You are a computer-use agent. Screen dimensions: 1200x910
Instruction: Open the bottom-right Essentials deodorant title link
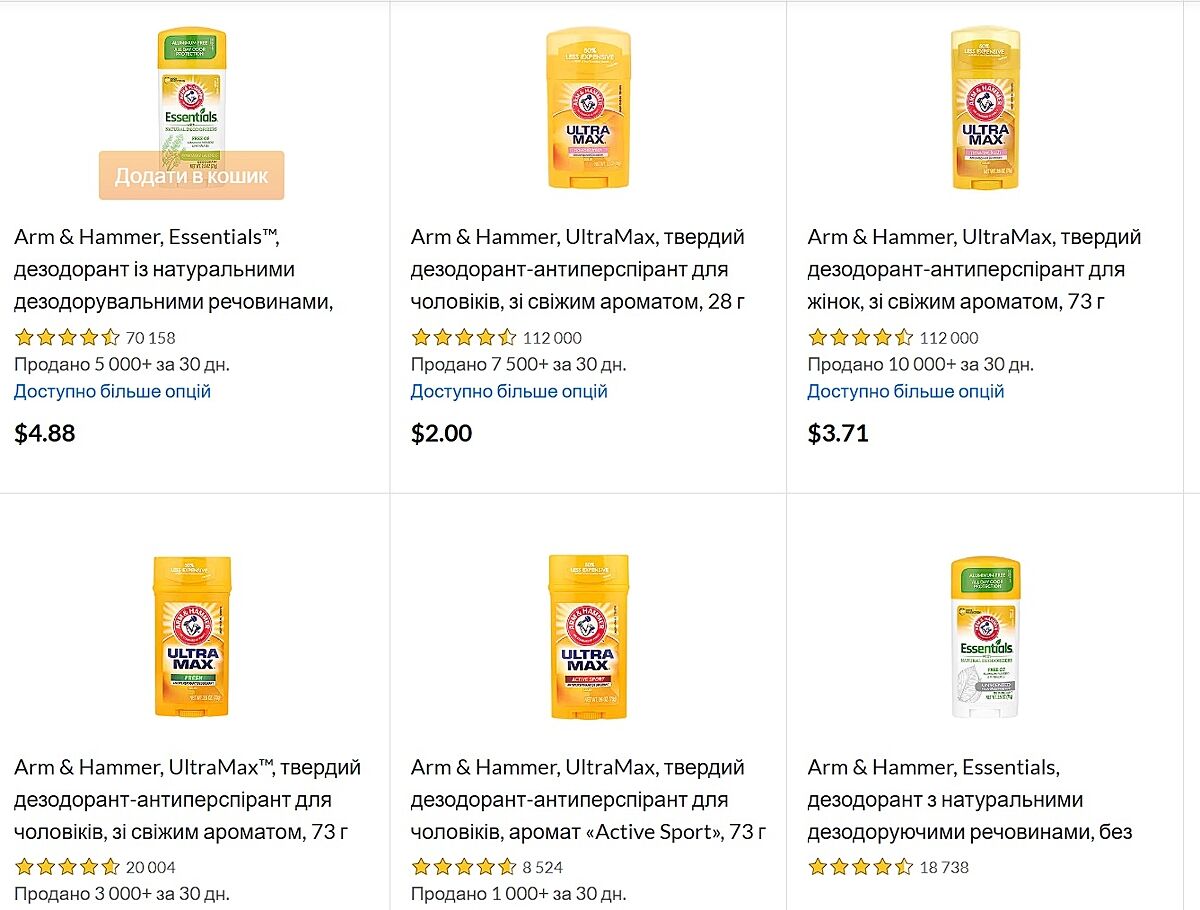pyautogui.click(x=970, y=799)
